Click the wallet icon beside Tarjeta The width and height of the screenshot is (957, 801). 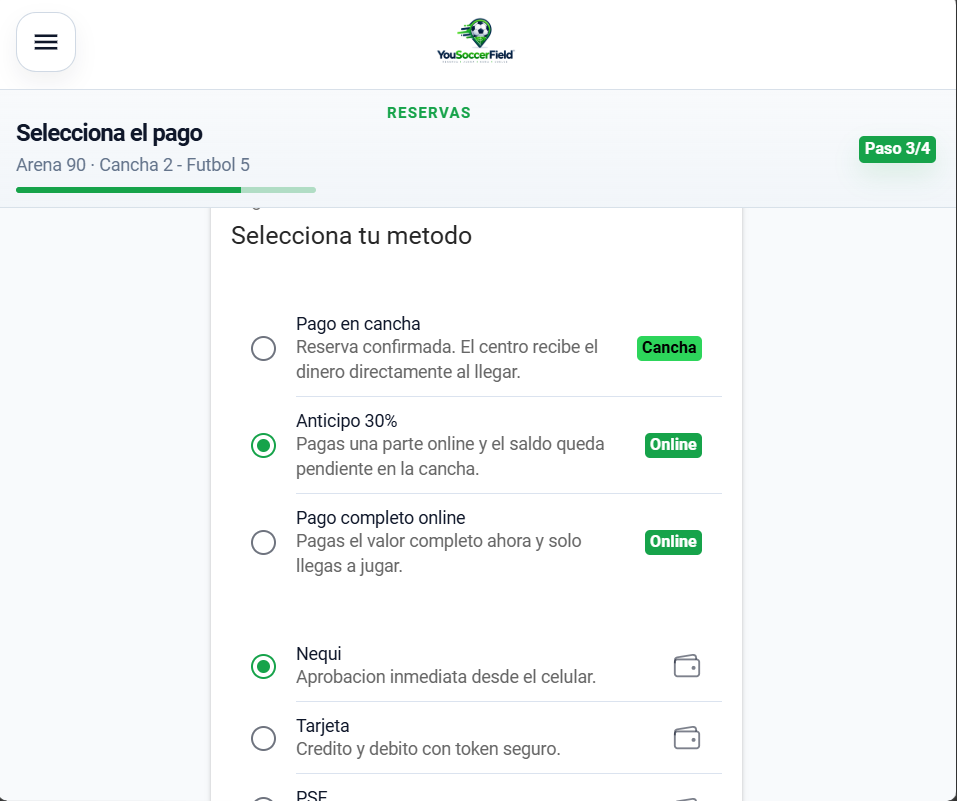(x=687, y=738)
